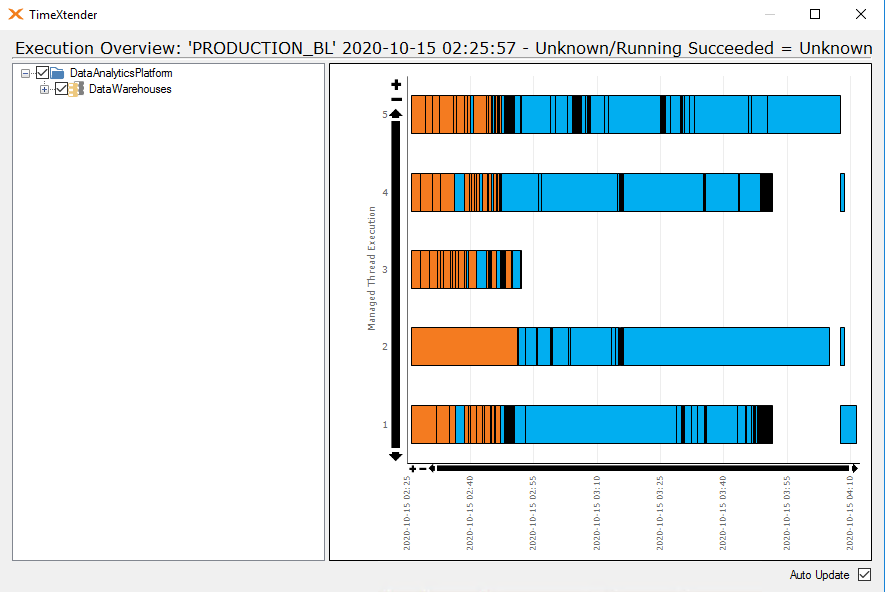The width and height of the screenshot is (885, 592).
Task: Click the 2020-10-15 03:40 axis label
Action: [x=723, y=513]
